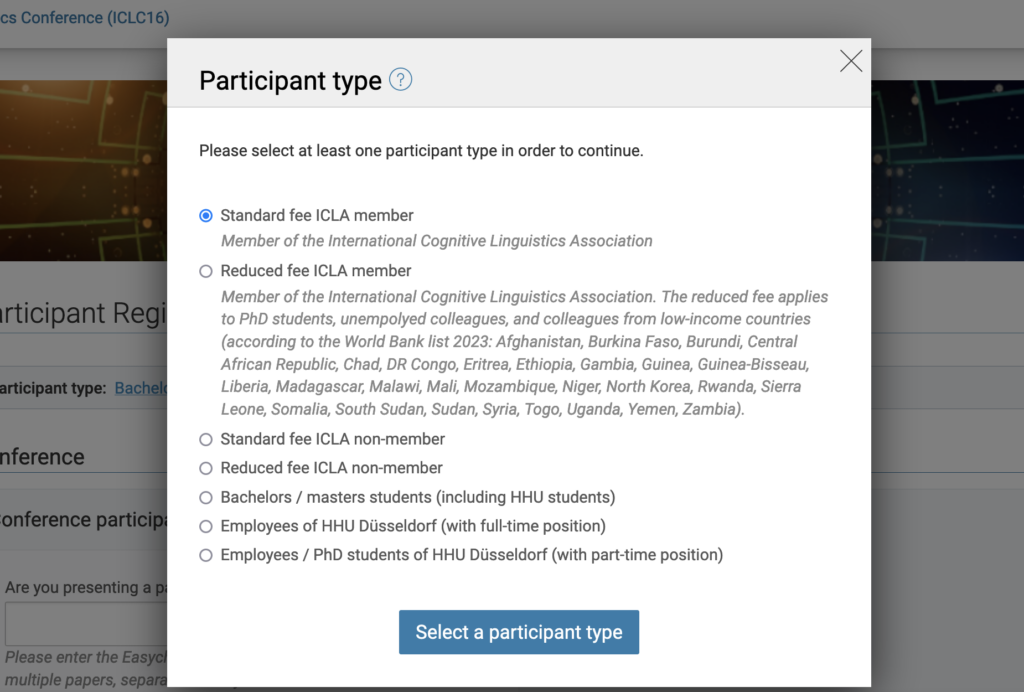Open the Participant type help icon

(x=400, y=80)
